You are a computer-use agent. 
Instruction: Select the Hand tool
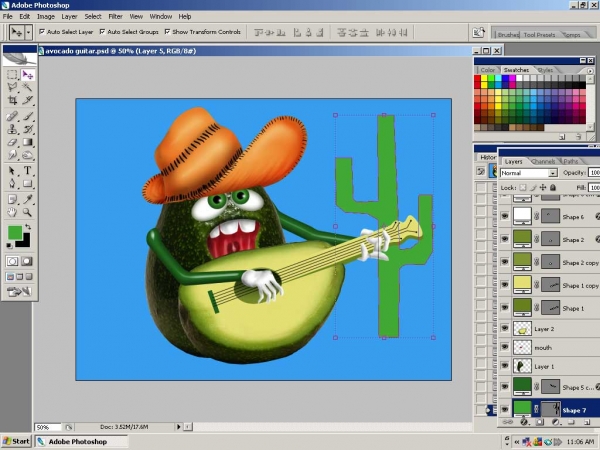tap(12, 212)
